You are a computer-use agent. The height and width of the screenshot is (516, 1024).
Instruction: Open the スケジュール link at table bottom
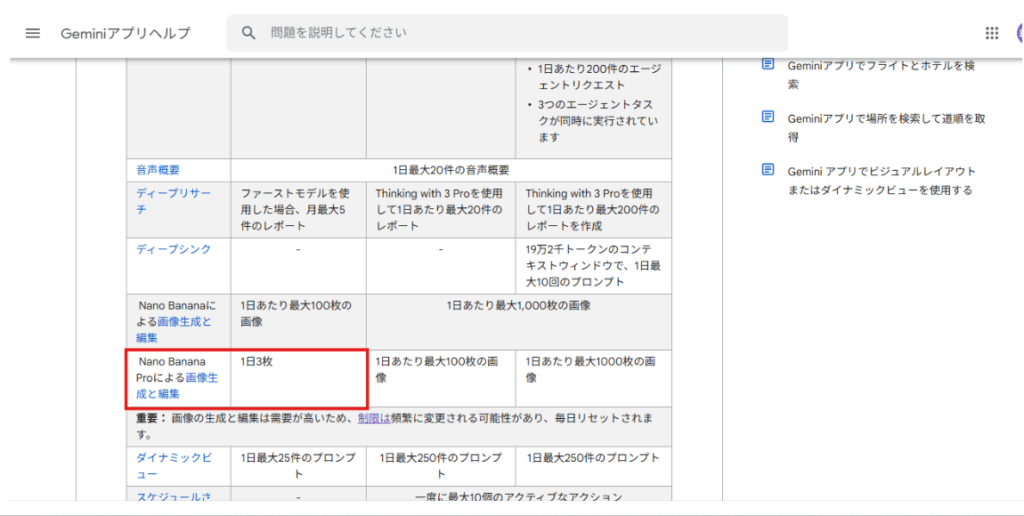(173, 496)
